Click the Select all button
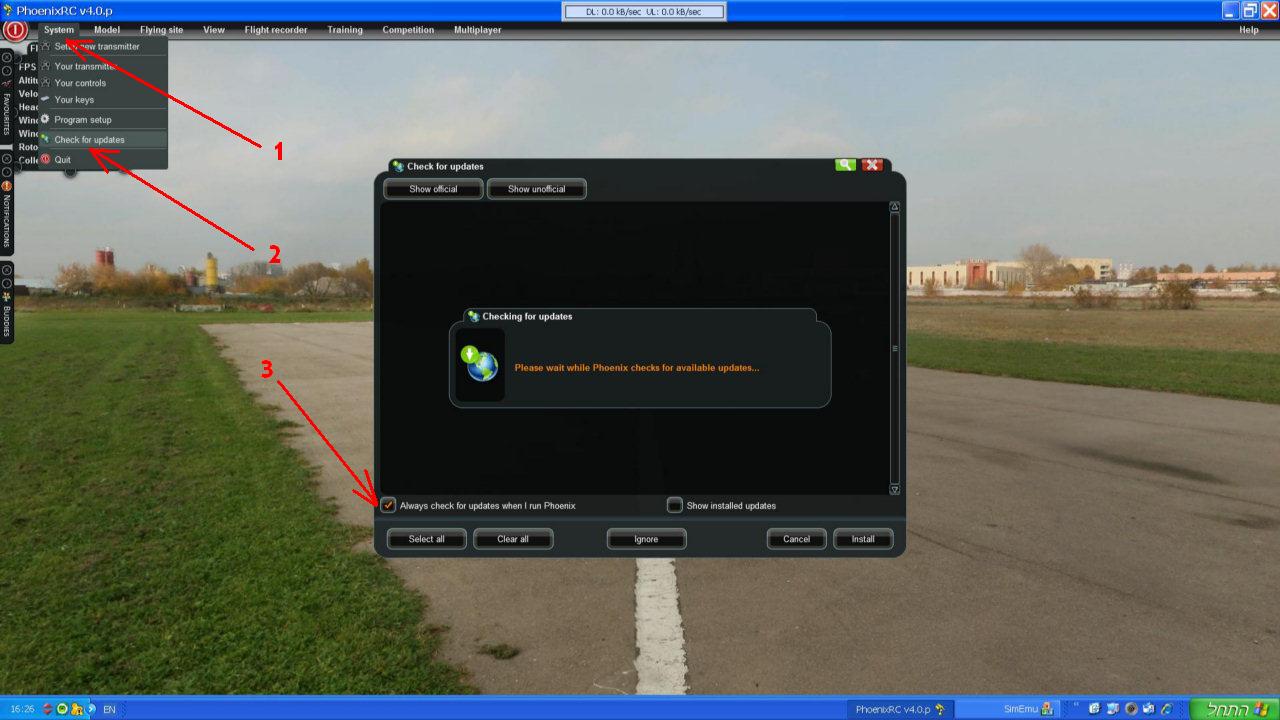The image size is (1280, 720). coord(426,539)
